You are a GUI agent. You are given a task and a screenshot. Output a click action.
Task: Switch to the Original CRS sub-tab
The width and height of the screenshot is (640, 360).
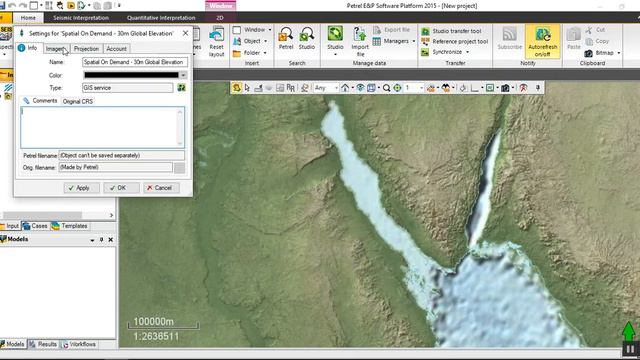[x=78, y=101]
